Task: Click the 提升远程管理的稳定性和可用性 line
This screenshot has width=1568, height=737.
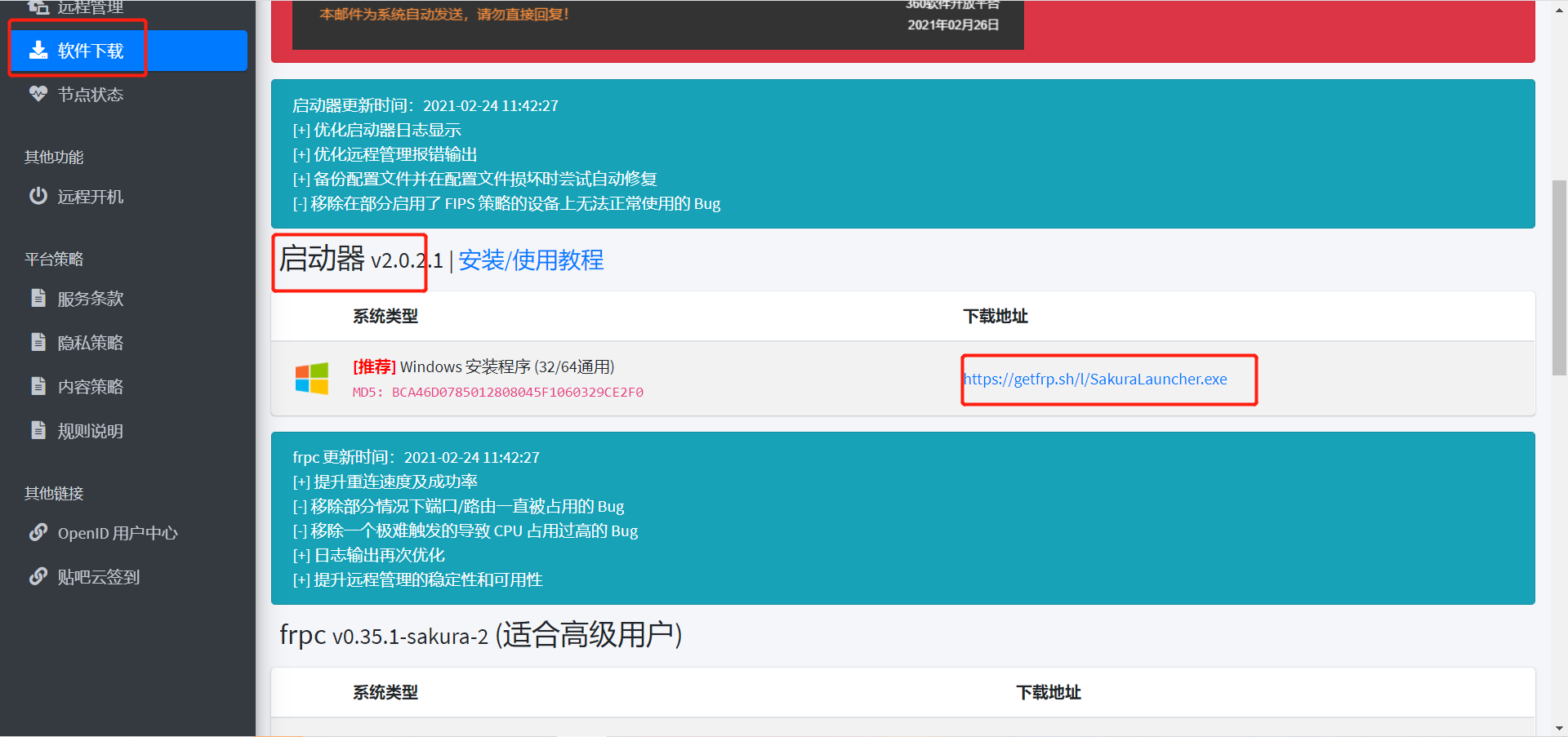Action: [x=417, y=580]
